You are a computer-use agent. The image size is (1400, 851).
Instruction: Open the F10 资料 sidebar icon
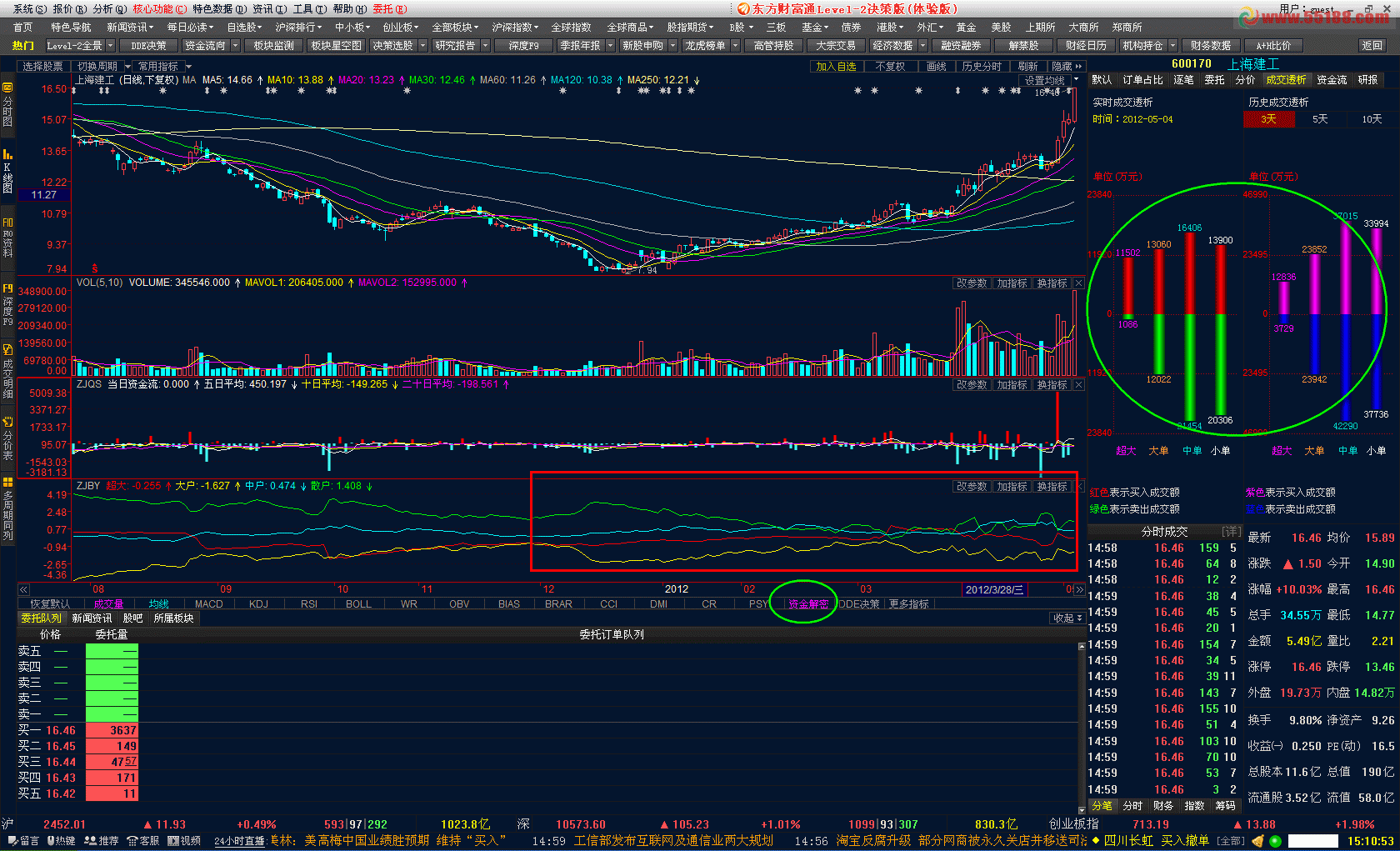point(7,238)
